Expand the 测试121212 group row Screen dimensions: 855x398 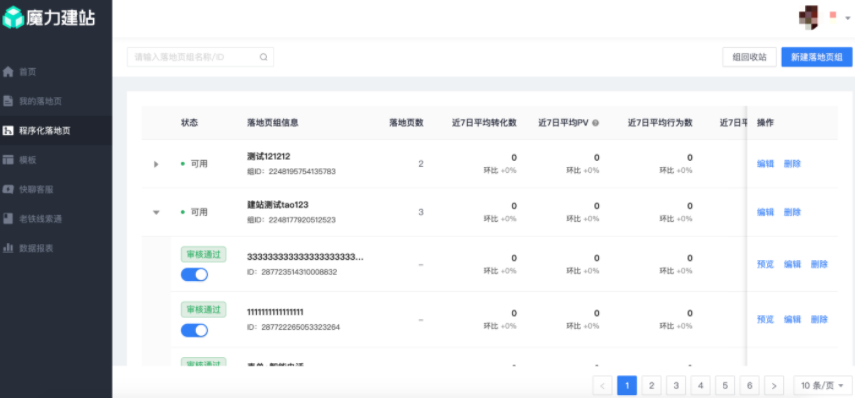pyautogui.click(x=156, y=164)
